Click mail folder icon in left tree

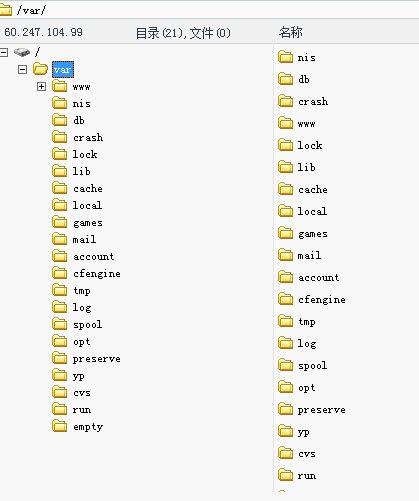[60, 239]
